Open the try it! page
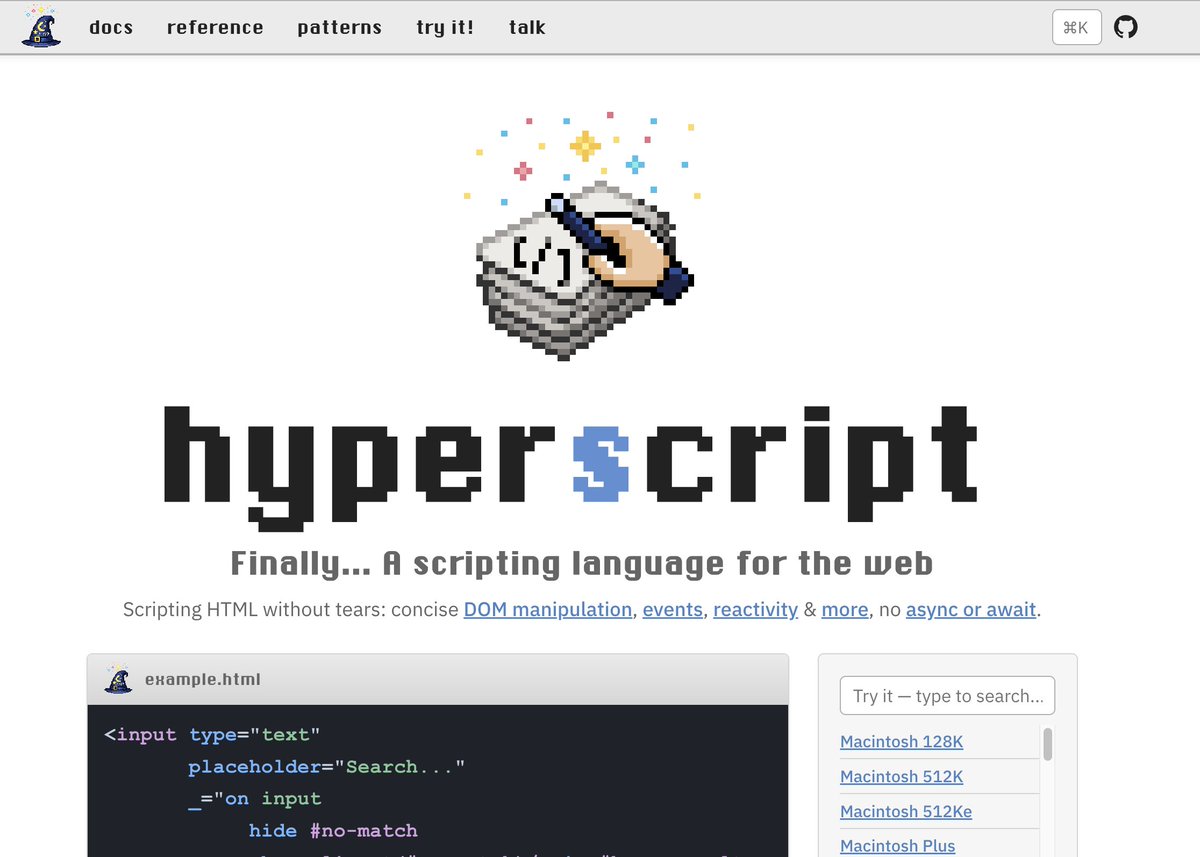The width and height of the screenshot is (1200, 857). pyautogui.click(x=445, y=27)
